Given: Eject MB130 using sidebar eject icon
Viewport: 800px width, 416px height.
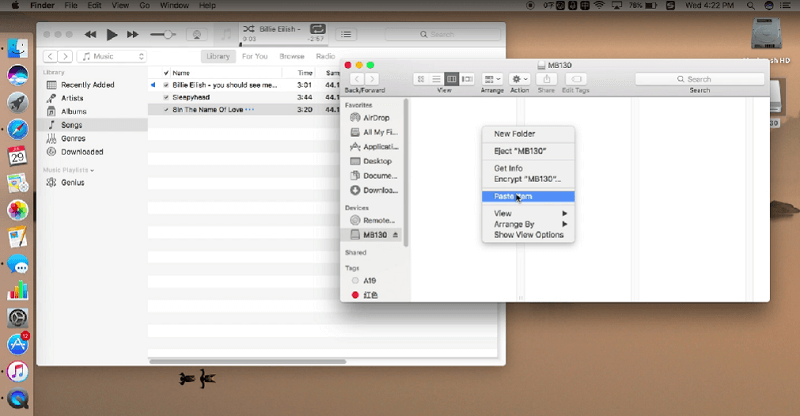Looking at the screenshot, I should tap(394, 234).
